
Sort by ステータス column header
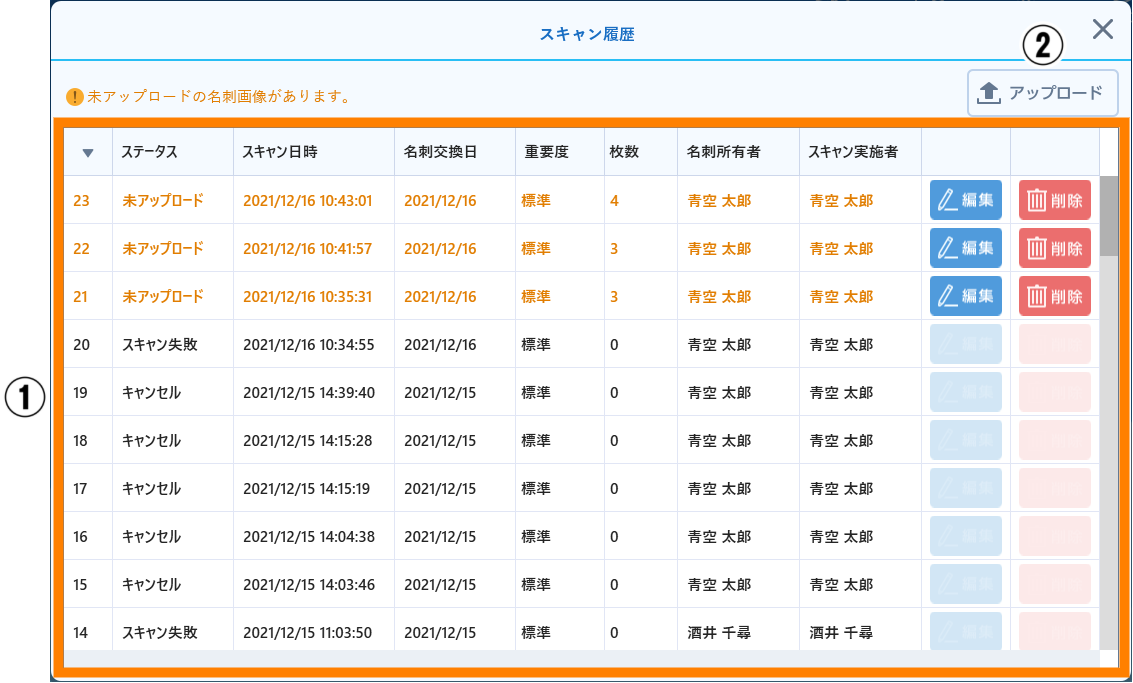150,152
